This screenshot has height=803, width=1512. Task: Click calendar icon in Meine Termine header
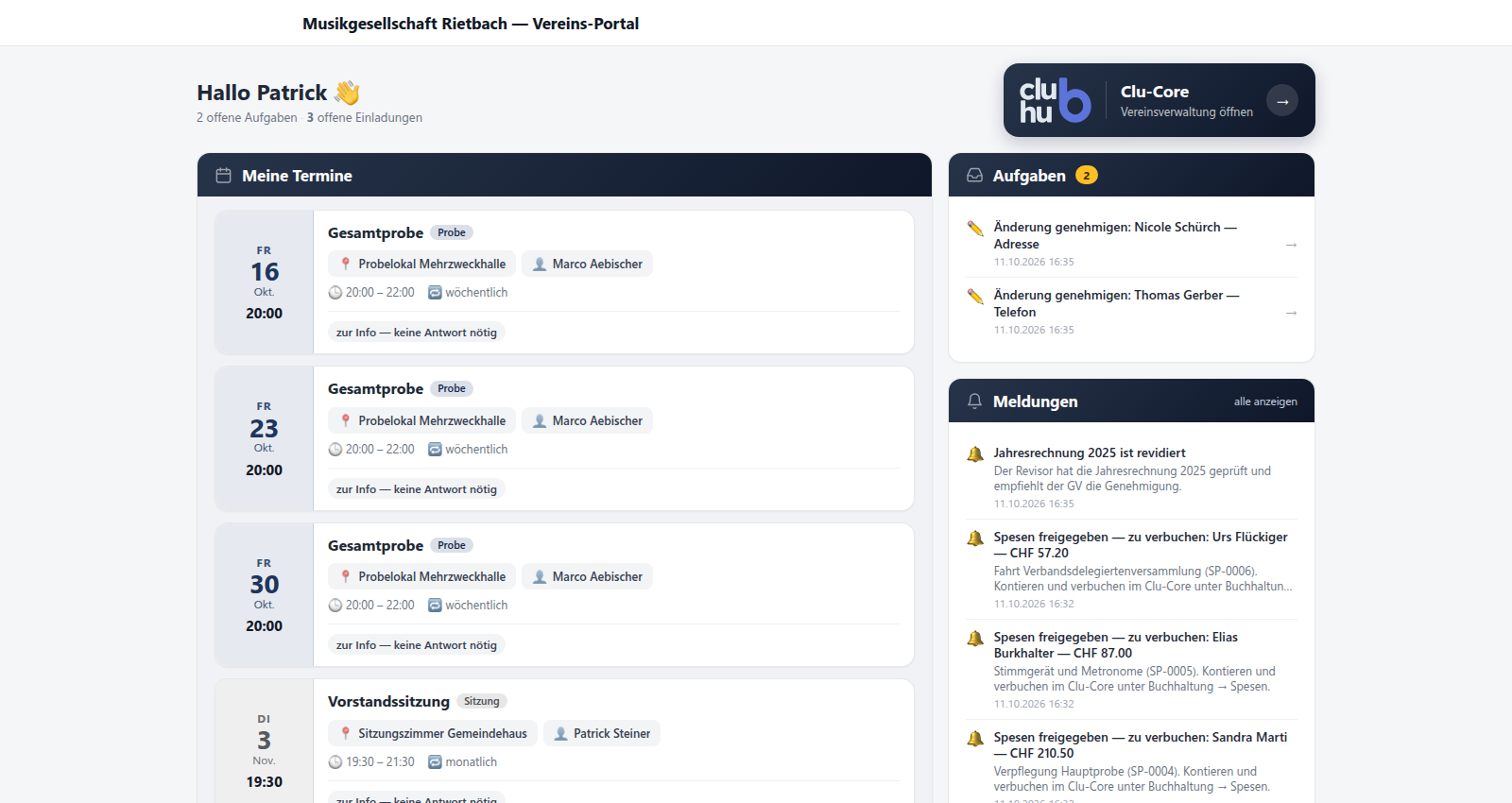click(223, 176)
